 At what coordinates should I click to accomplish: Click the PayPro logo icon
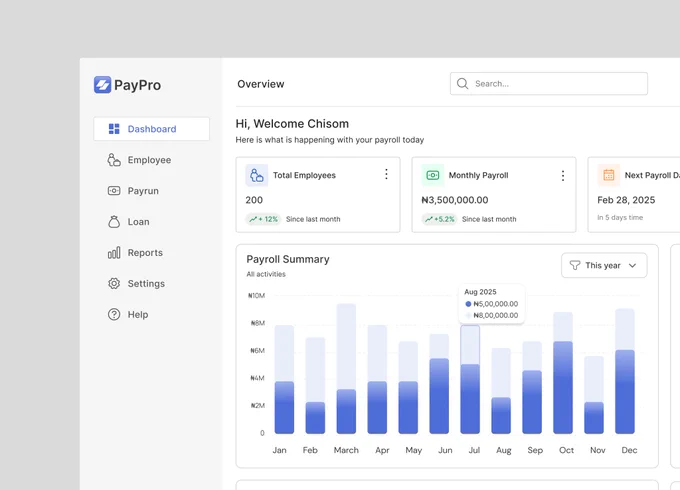coord(102,85)
